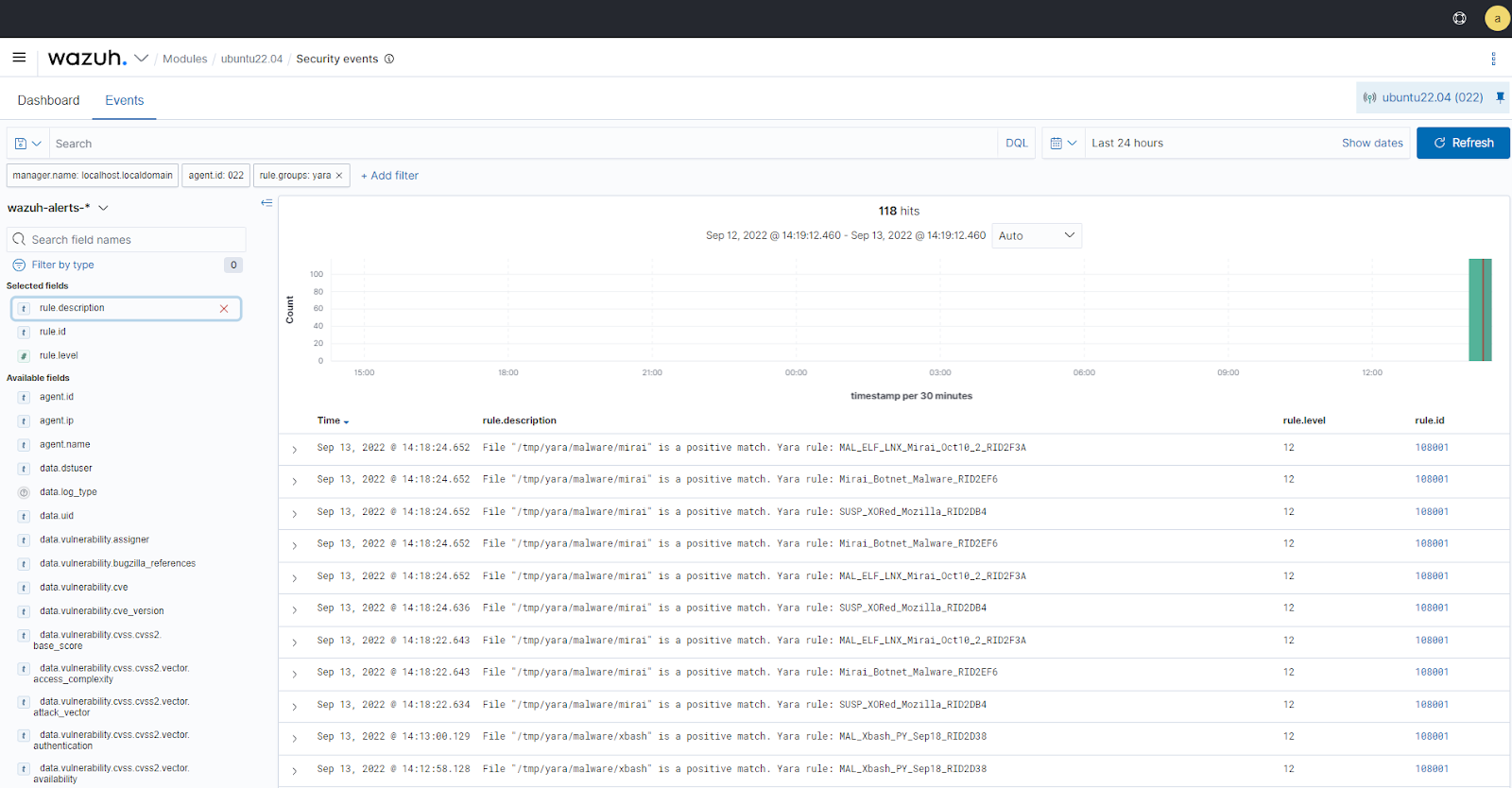The height and width of the screenshot is (788, 1512).
Task: Open the help lifebuoy icon
Action: [x=1460, y=18]
